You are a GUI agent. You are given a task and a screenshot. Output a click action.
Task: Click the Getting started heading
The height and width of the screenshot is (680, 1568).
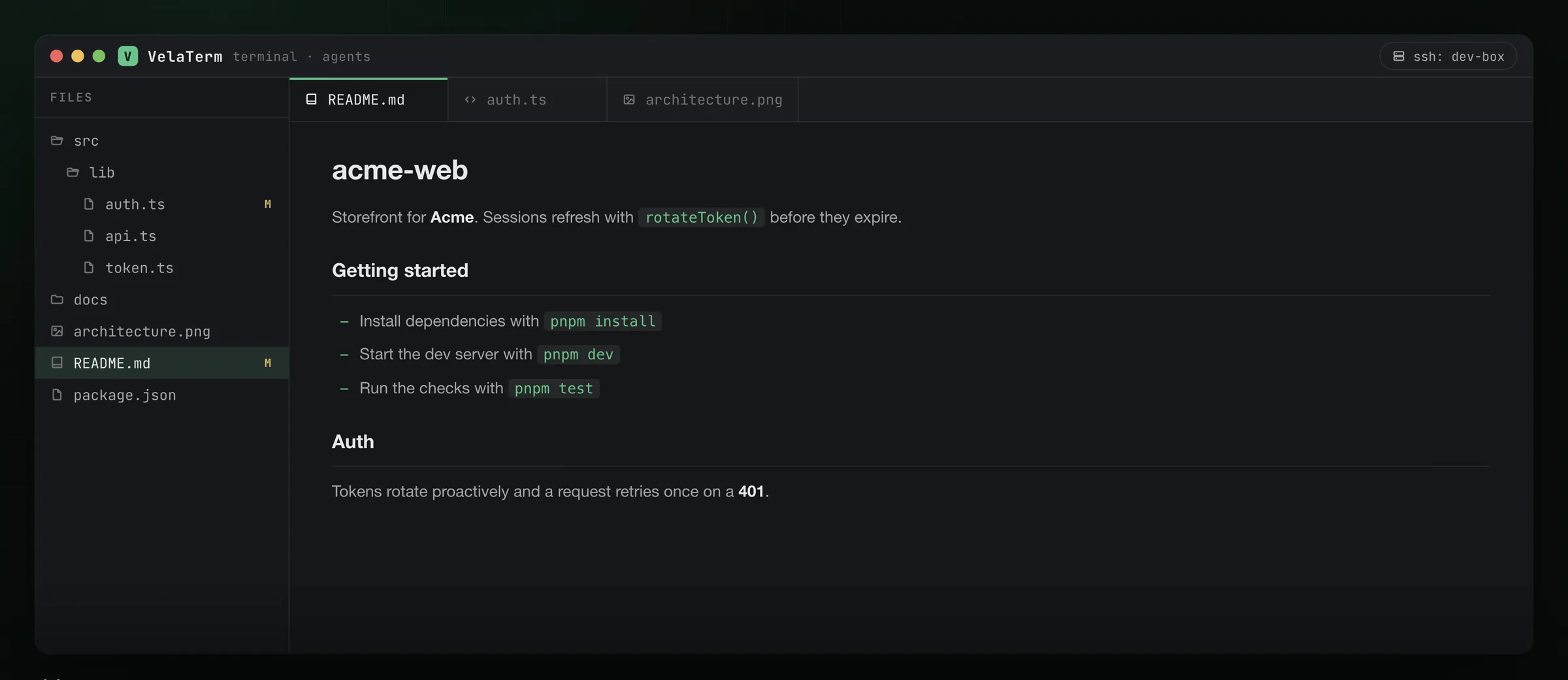click(x=400, y=270)
